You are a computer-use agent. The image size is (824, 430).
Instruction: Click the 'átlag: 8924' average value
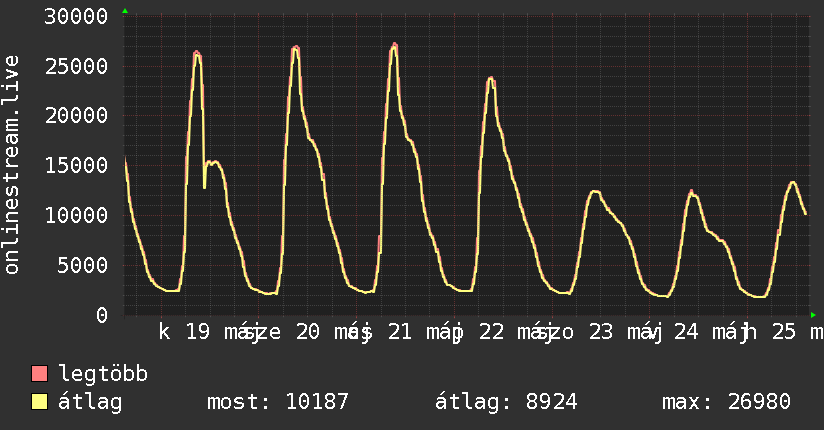[x=506, y=402]
